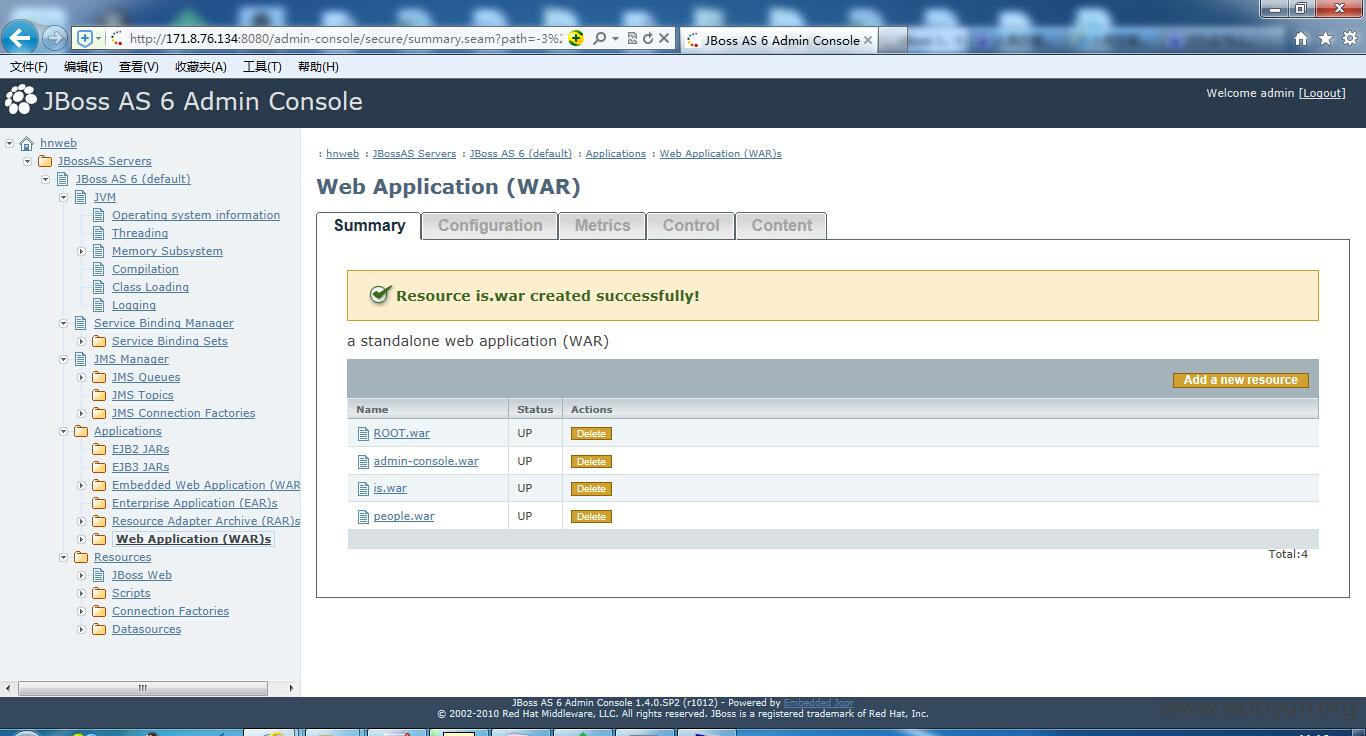Delete the admin-console.war application
1366x736 pixels.
pyautogui.click(x=591, y=462)
